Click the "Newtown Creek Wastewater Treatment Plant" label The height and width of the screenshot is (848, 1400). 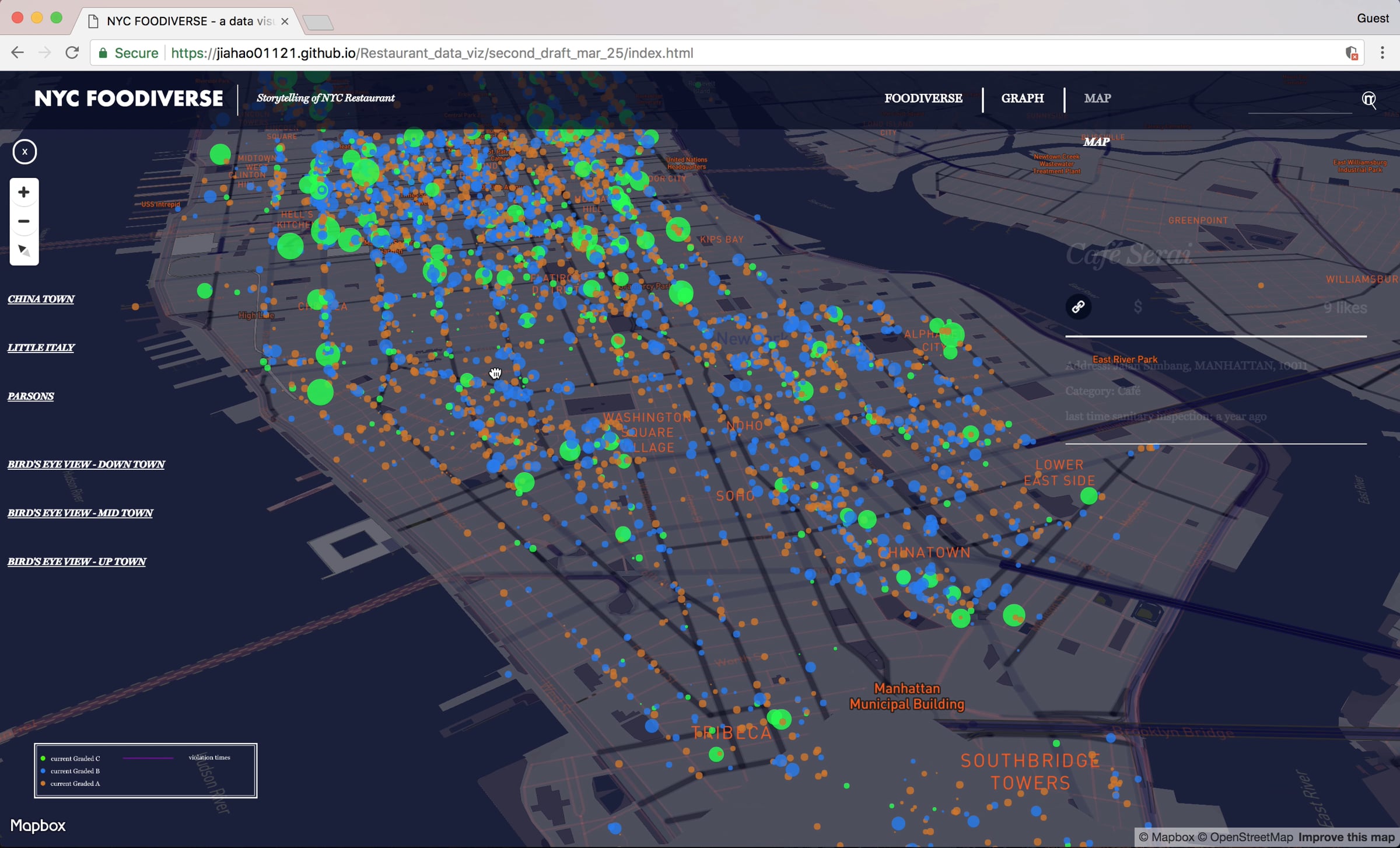click(x=1056, y=164)
